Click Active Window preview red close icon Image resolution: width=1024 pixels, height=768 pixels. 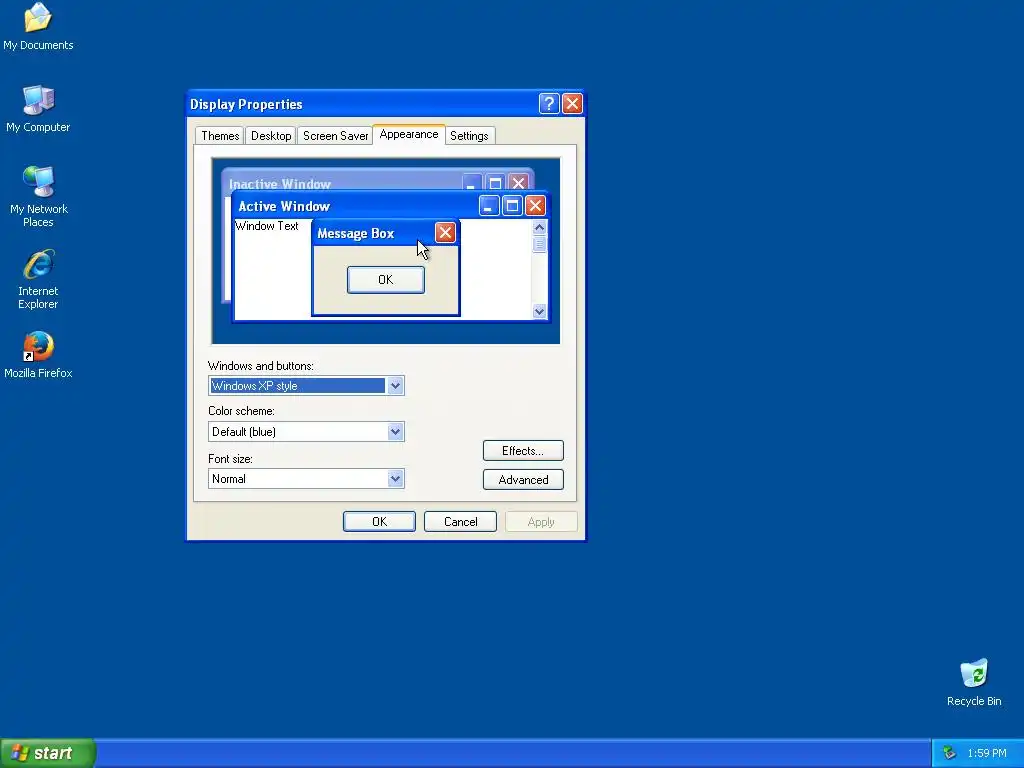point(535,206)
